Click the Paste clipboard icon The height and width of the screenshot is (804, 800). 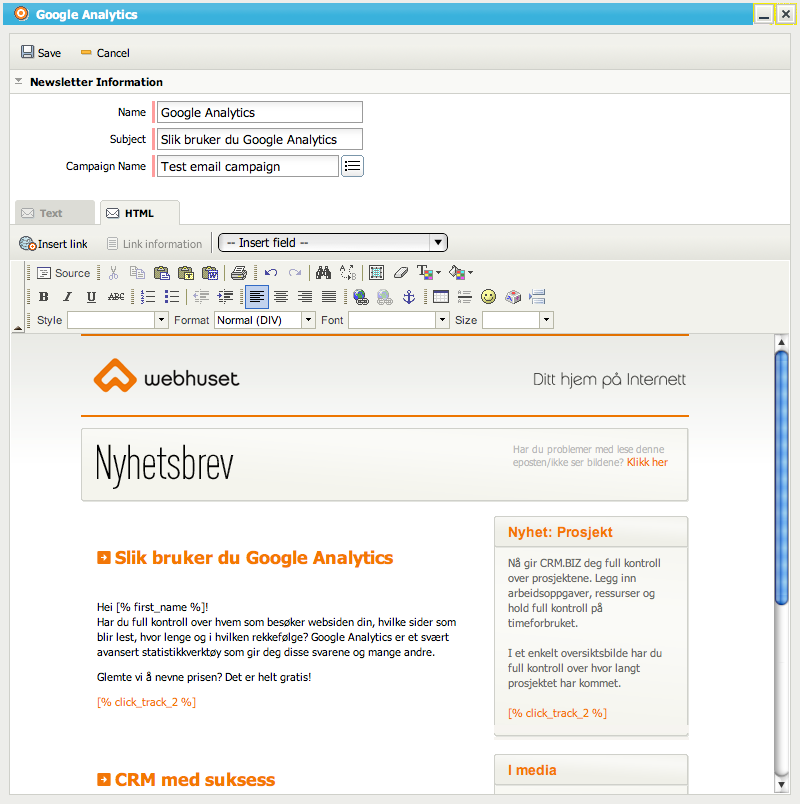pos(162,273)
